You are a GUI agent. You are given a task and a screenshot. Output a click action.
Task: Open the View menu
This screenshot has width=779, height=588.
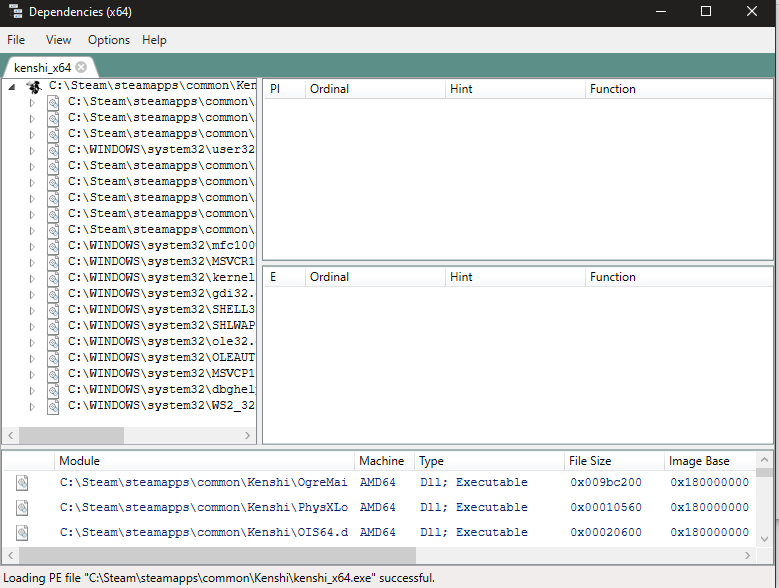(x=58, y=40)
